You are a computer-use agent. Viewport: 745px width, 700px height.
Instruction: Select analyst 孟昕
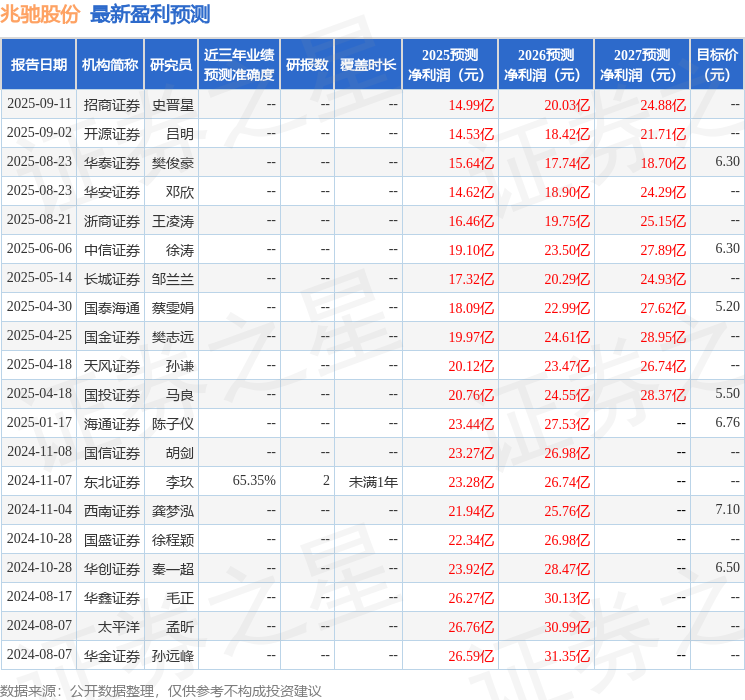click(x=180, y=627)
